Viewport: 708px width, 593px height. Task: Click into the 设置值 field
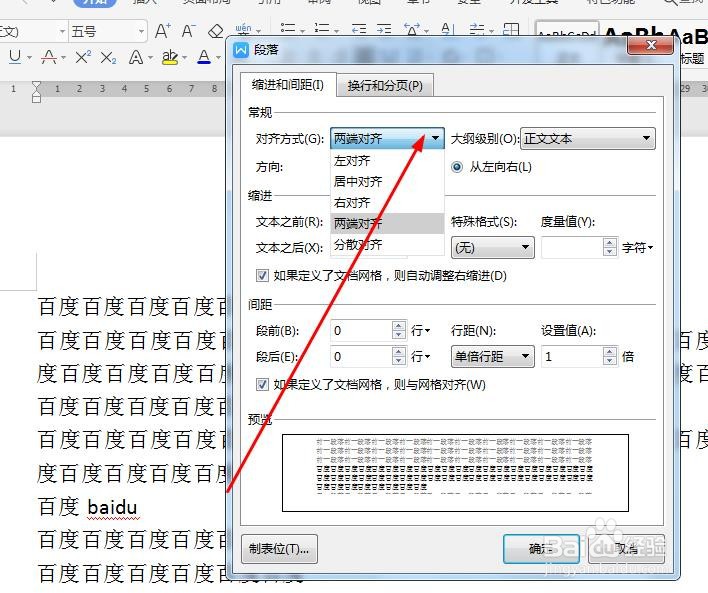click(x=572, y=357)
